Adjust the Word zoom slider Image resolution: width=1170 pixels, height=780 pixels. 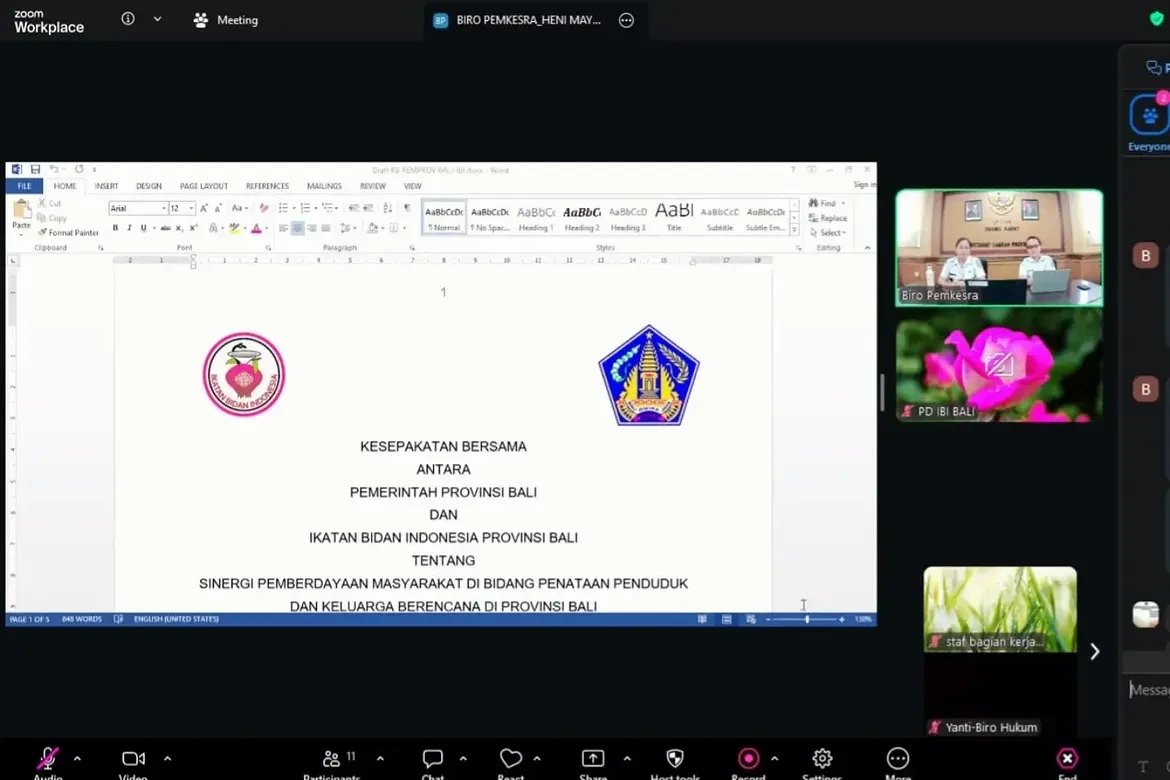pos(807,620)
